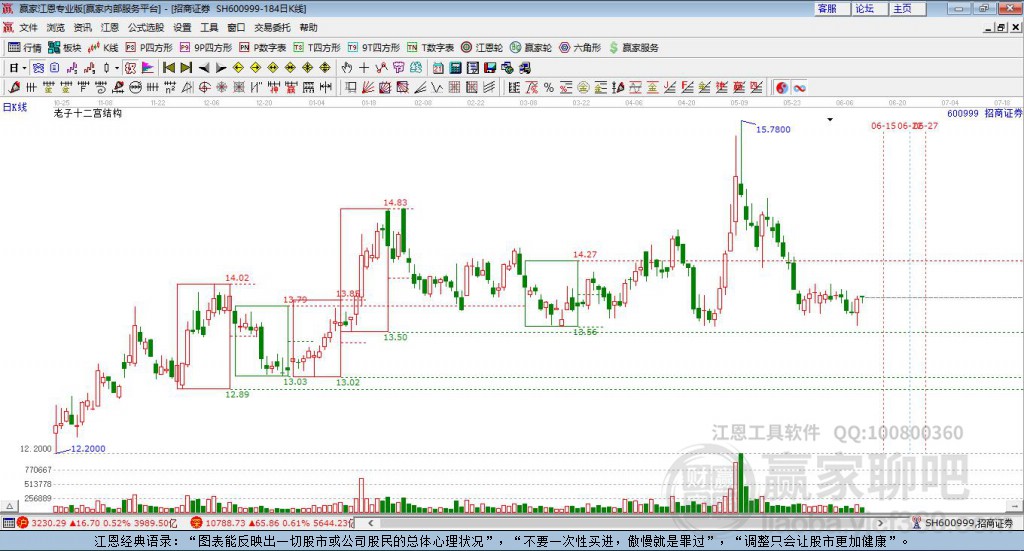Open the 江恩轮 Gann wheel

click(x=482, y=48)
